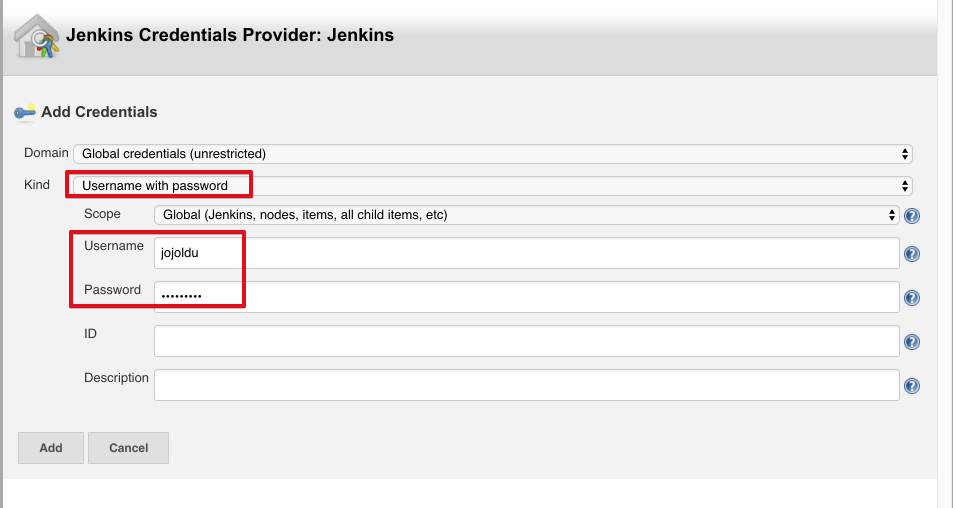Viewport: 953px width, 508px height.
Task: Click the Description label
Action: click(x=116, y=377)
